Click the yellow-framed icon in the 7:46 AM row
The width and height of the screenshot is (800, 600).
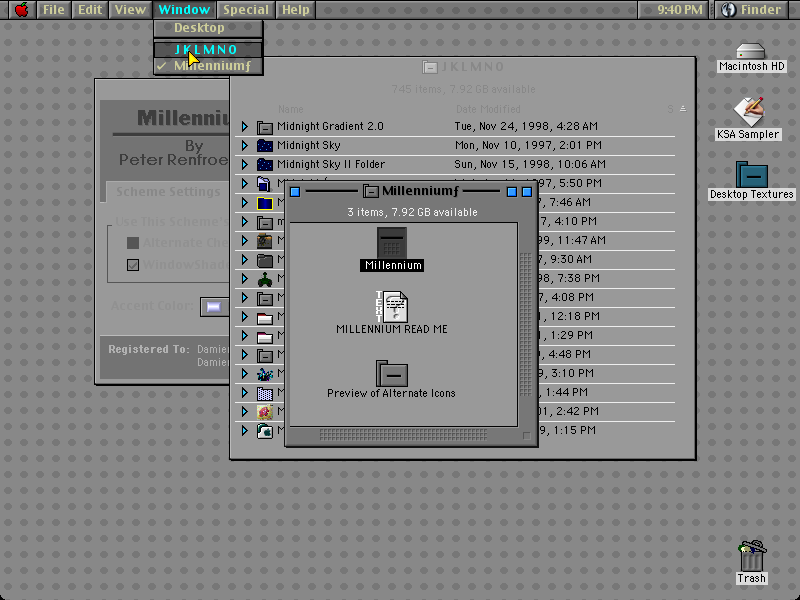264,203
